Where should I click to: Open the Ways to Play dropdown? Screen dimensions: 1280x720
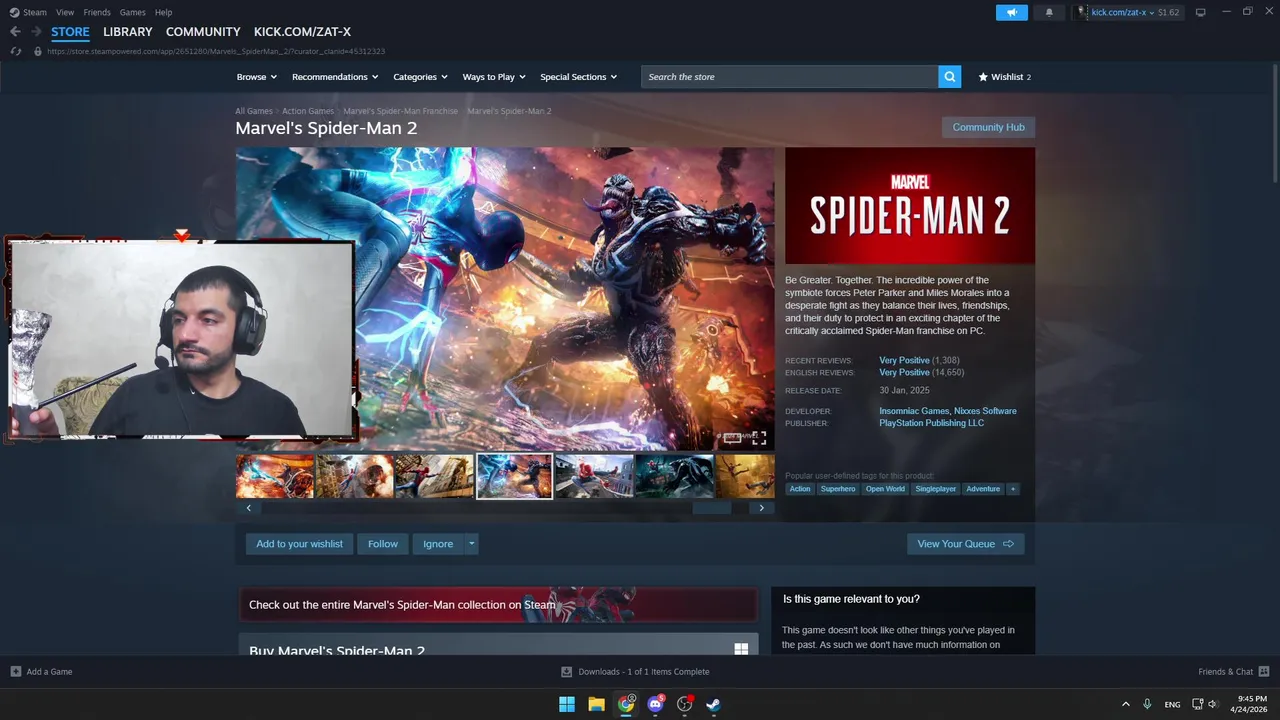click(x=494, y=77)
